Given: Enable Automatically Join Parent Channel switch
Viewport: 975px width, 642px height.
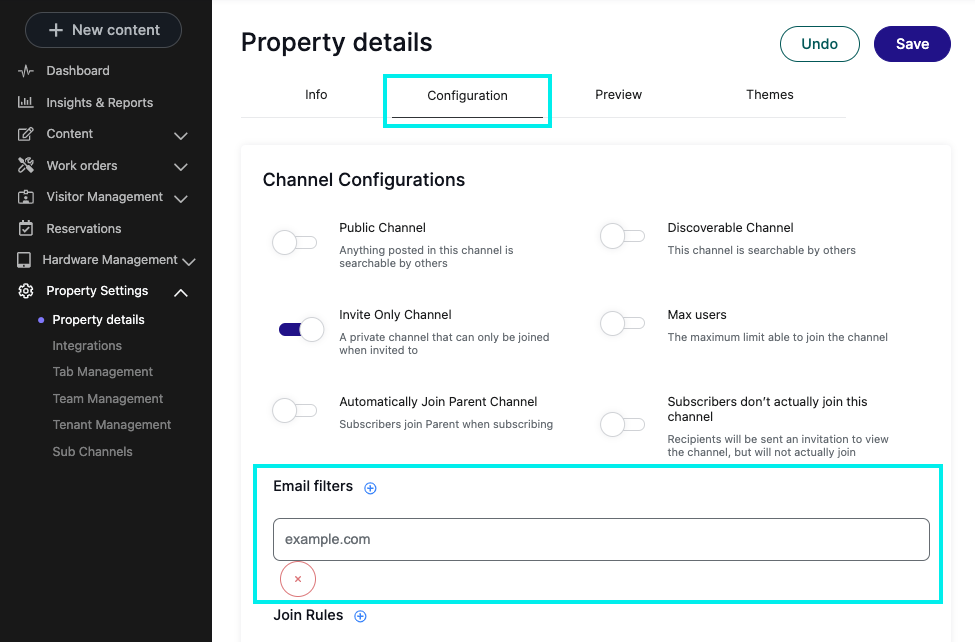Looking at the screenshot, I should coord(295,410).
